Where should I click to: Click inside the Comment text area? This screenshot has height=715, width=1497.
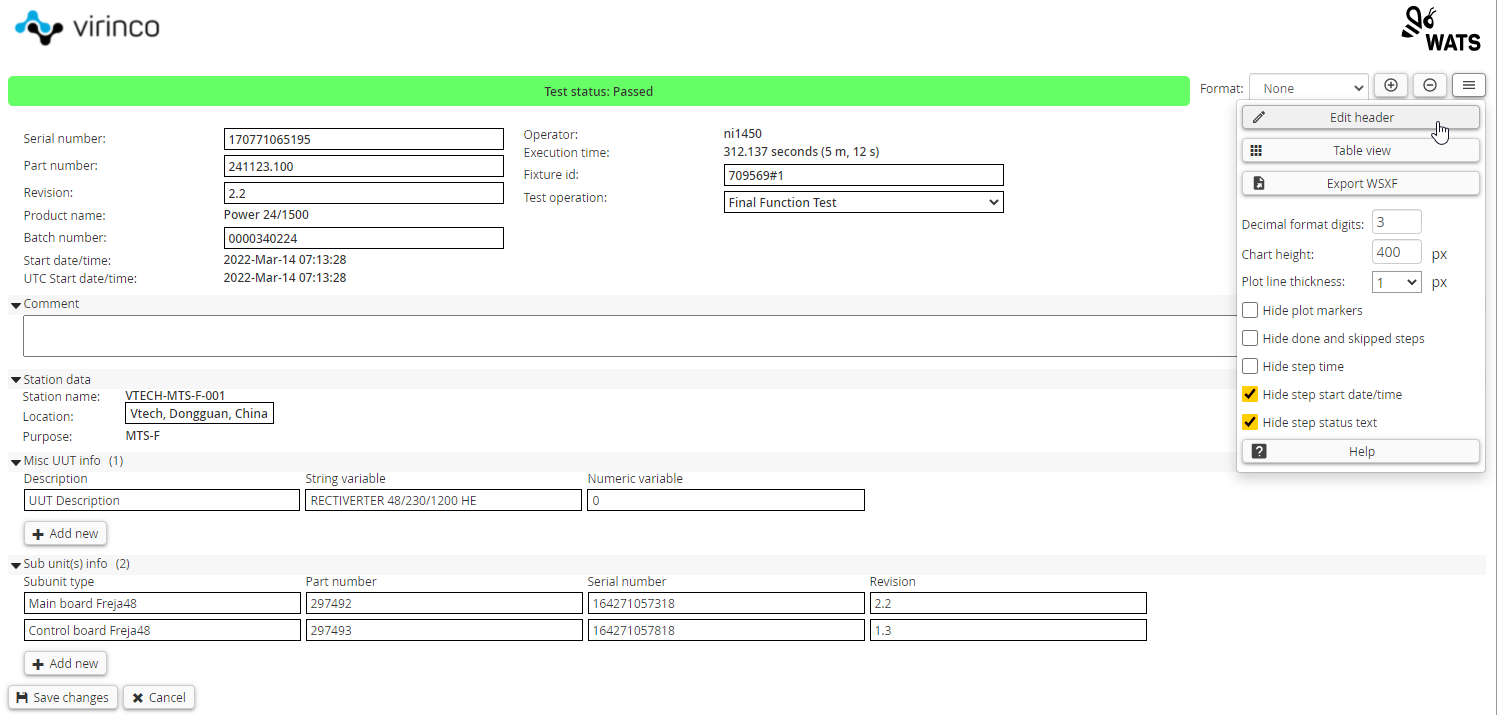(x=630, y=336)
